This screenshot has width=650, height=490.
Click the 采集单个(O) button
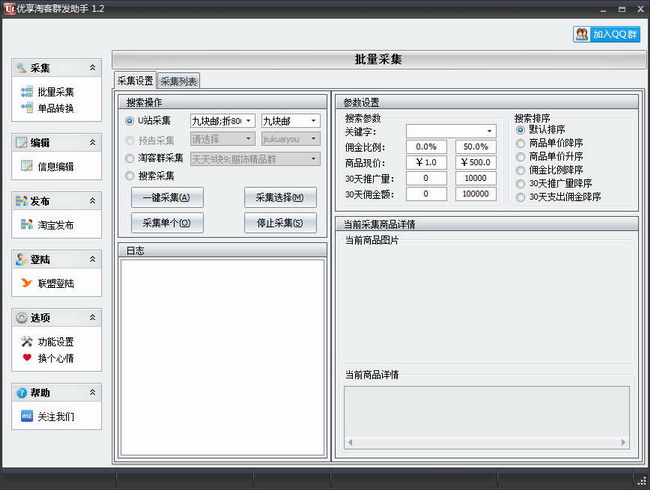click(x=167, y=223)
